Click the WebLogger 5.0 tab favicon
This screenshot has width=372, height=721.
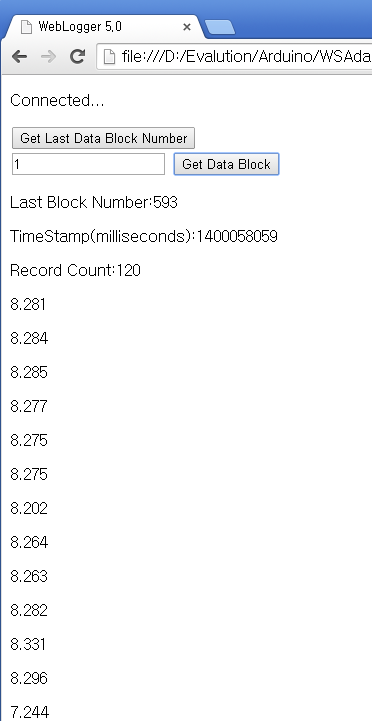(26, 27)
